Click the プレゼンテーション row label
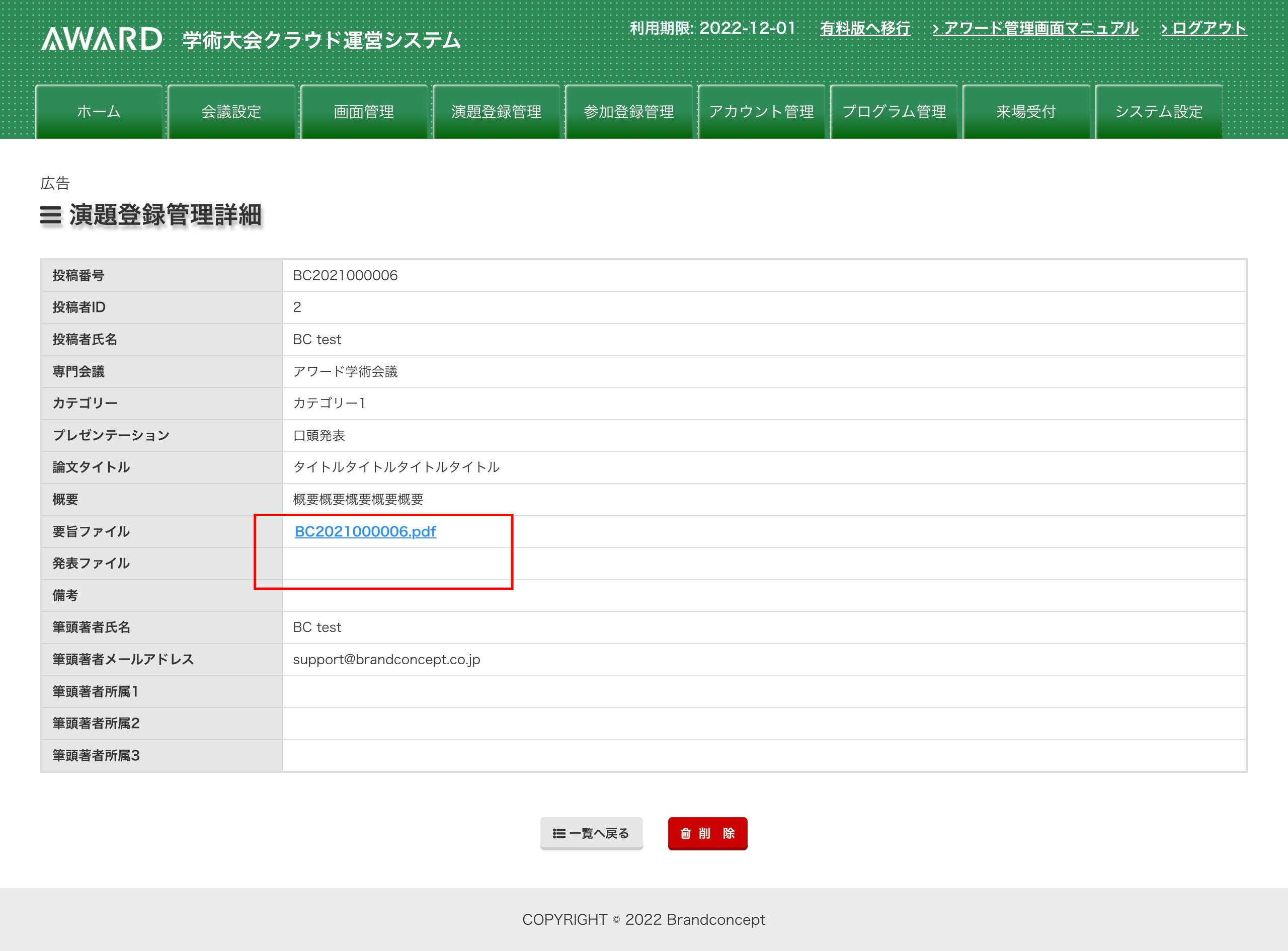1288x951 pixels. point(111,435)
